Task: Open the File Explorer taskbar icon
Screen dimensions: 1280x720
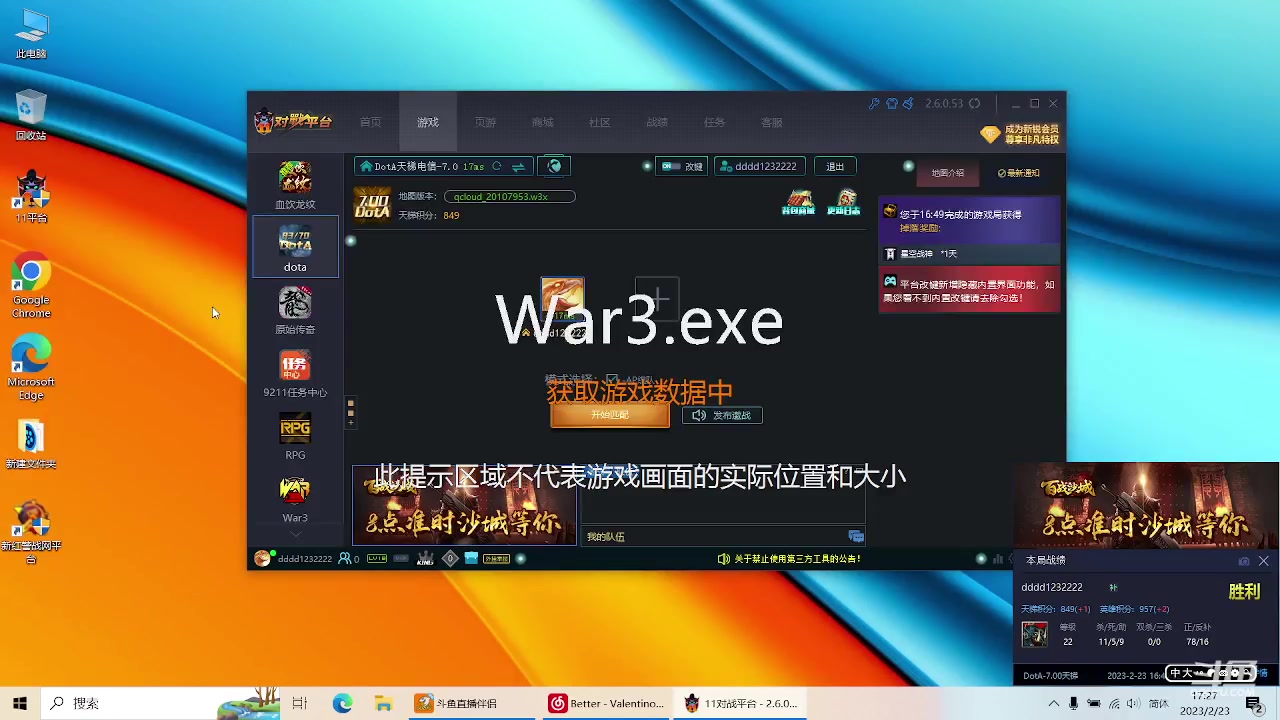Action: tap(383, 703)
